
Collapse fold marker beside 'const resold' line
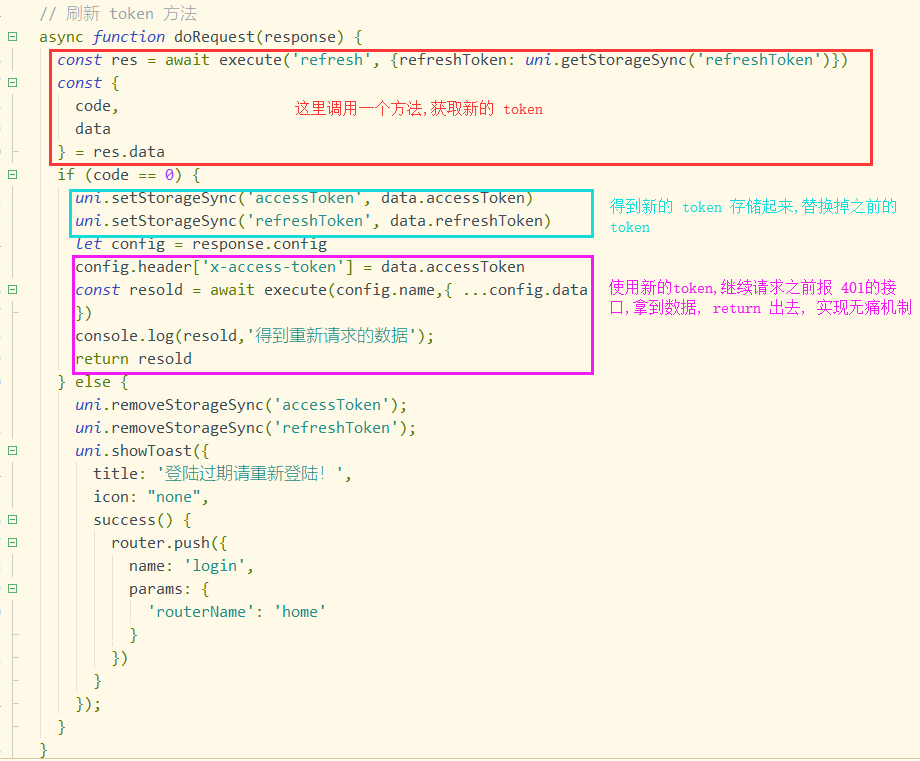coord(12,290)
